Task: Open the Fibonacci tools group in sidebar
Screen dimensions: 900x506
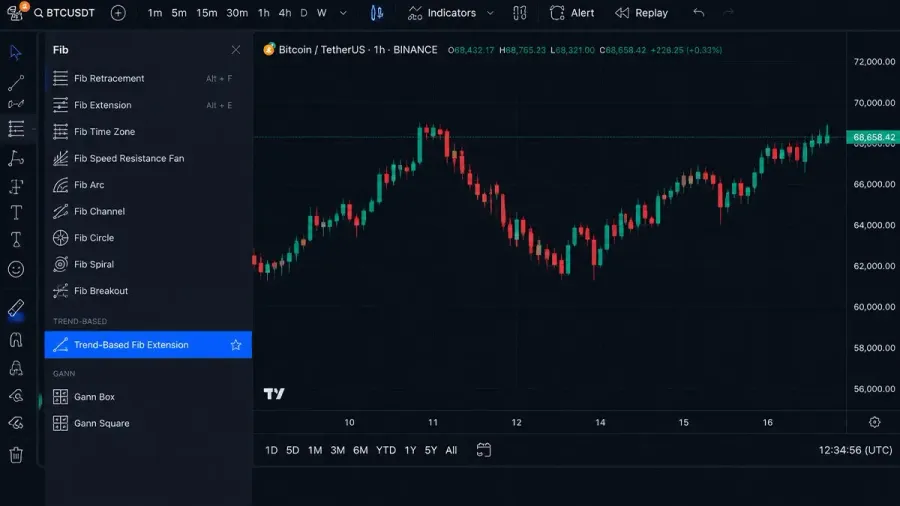Action: (x=15, y=129)
